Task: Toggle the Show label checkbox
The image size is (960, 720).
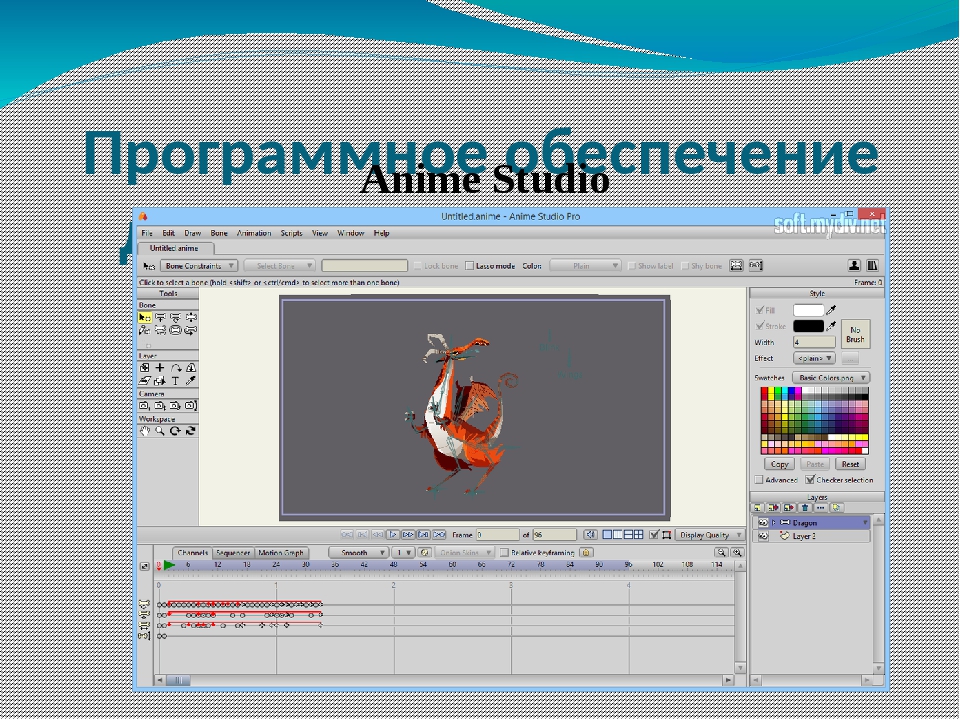Action: (x=631, y=266)
